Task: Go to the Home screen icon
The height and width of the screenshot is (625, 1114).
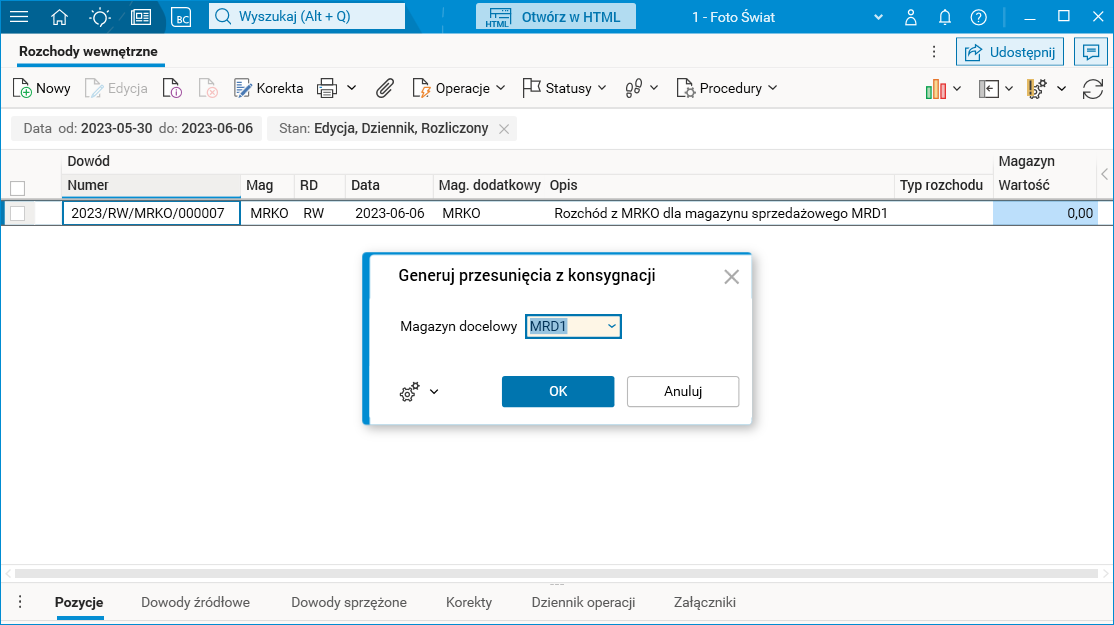Action: [x=60, y=17]
